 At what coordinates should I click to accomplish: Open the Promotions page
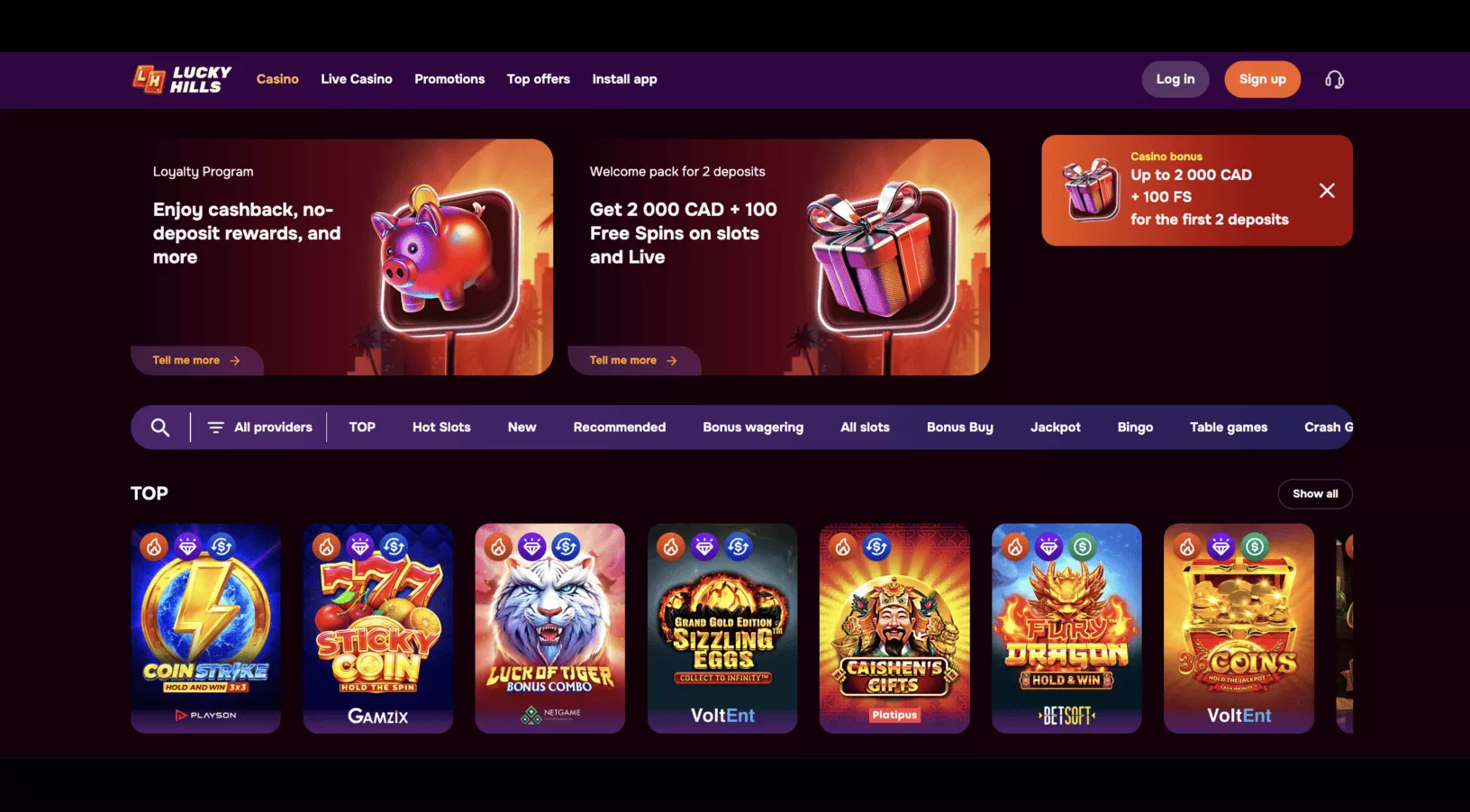pyautogui.click(x=449, y=79)
